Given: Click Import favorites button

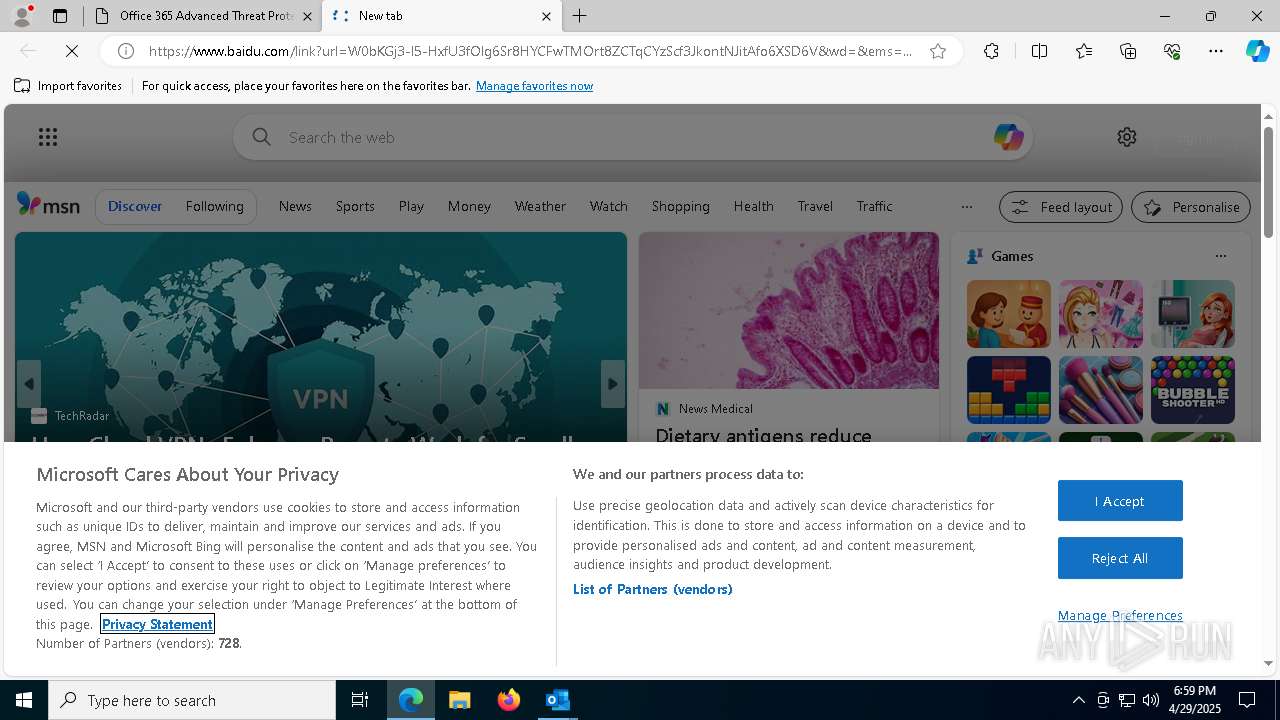Looking at the screenshot, I should [x=68, y=86].
